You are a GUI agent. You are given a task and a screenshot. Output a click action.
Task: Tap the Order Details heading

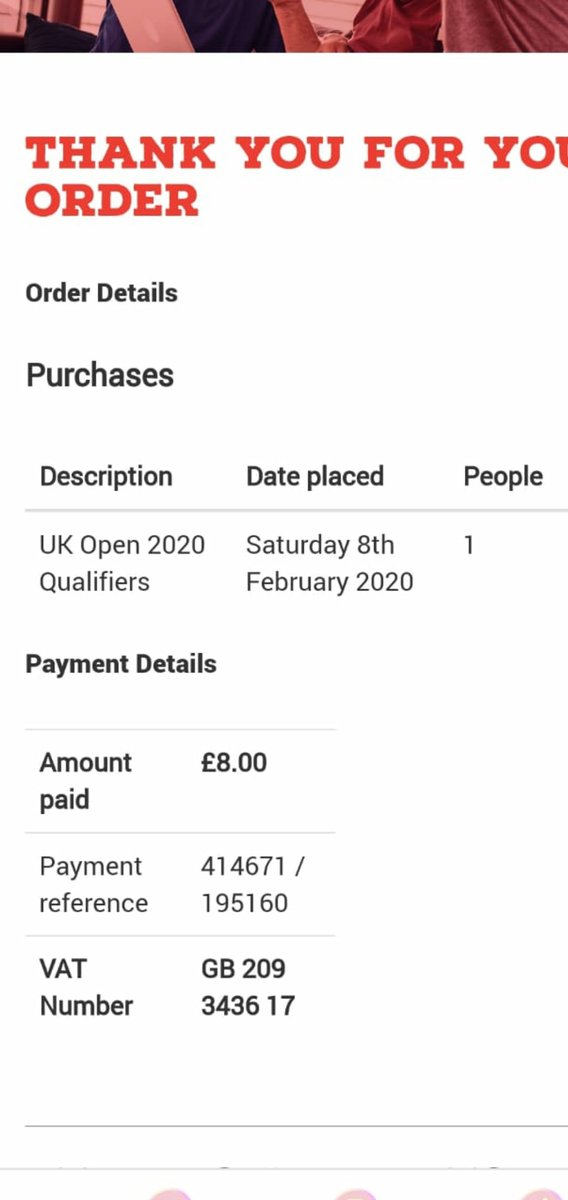pyautogui.click(x=101, y=293)
